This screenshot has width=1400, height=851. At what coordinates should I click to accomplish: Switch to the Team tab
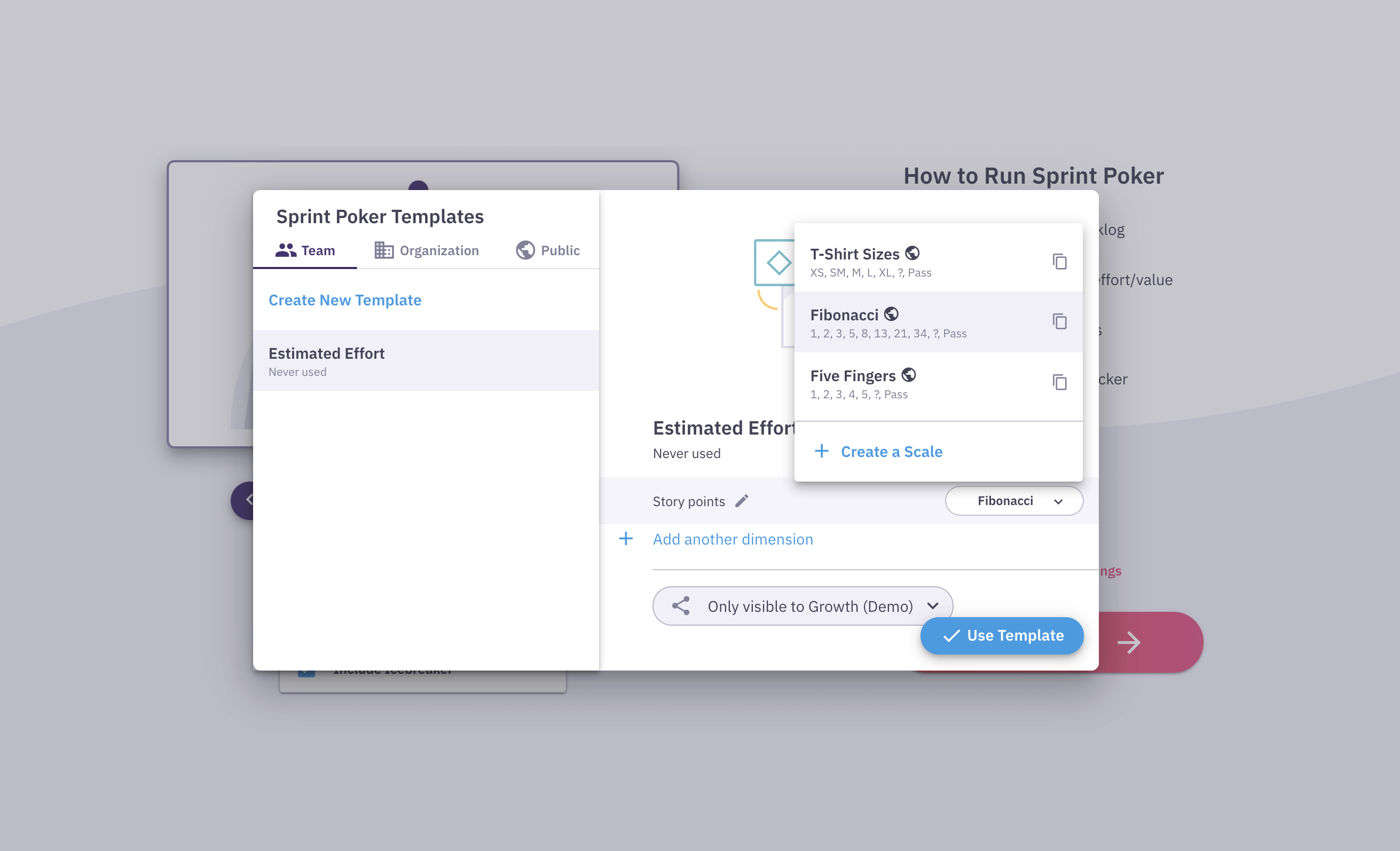[305, 250]
